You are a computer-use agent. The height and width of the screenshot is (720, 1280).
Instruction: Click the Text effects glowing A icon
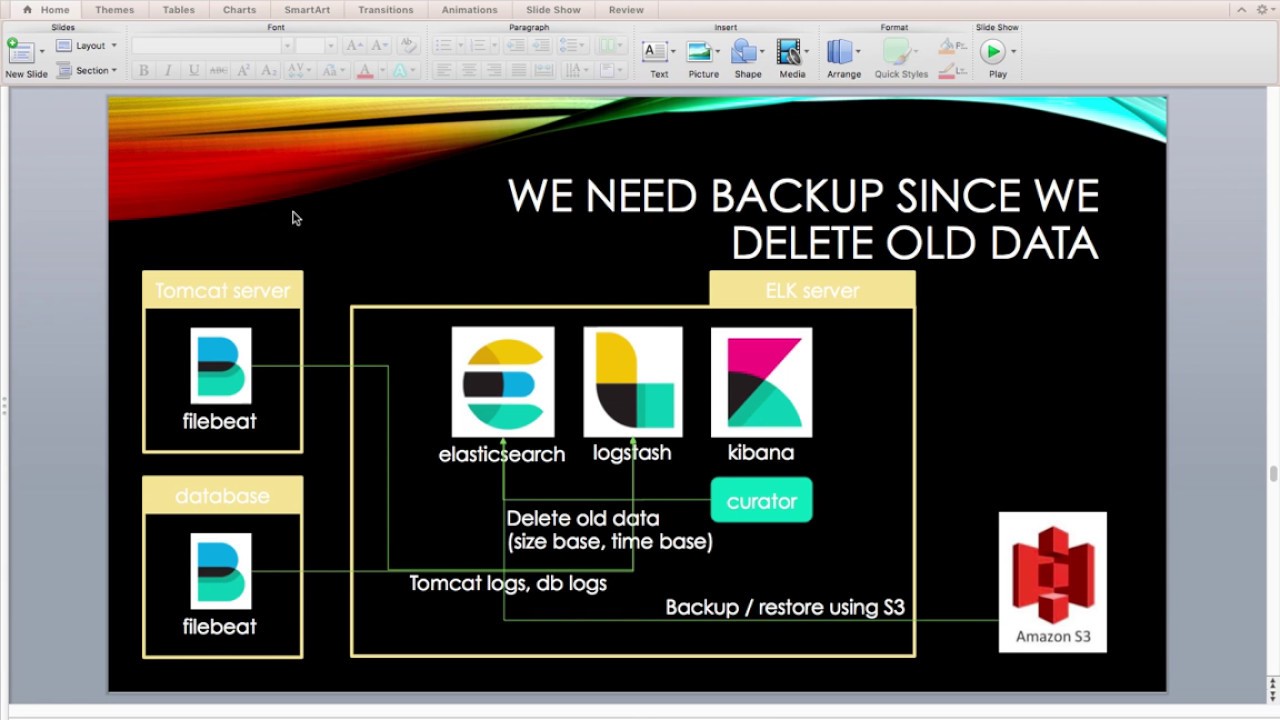pos(400,70)
